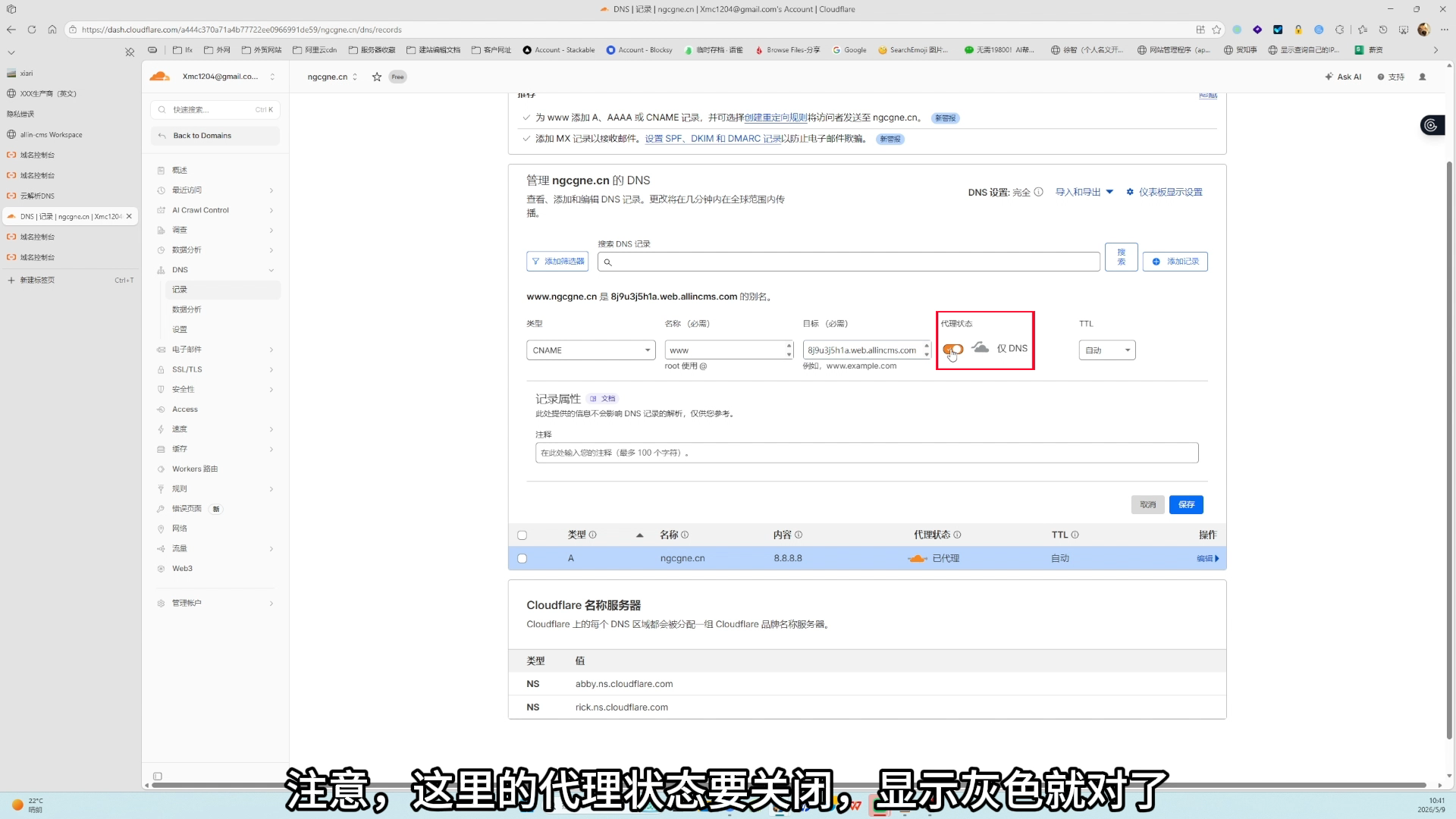Image resolution: width=1456 pixels, height=819 pixels.
Task: Open the 创建重定向规则 link
Action: coord(776,118)
